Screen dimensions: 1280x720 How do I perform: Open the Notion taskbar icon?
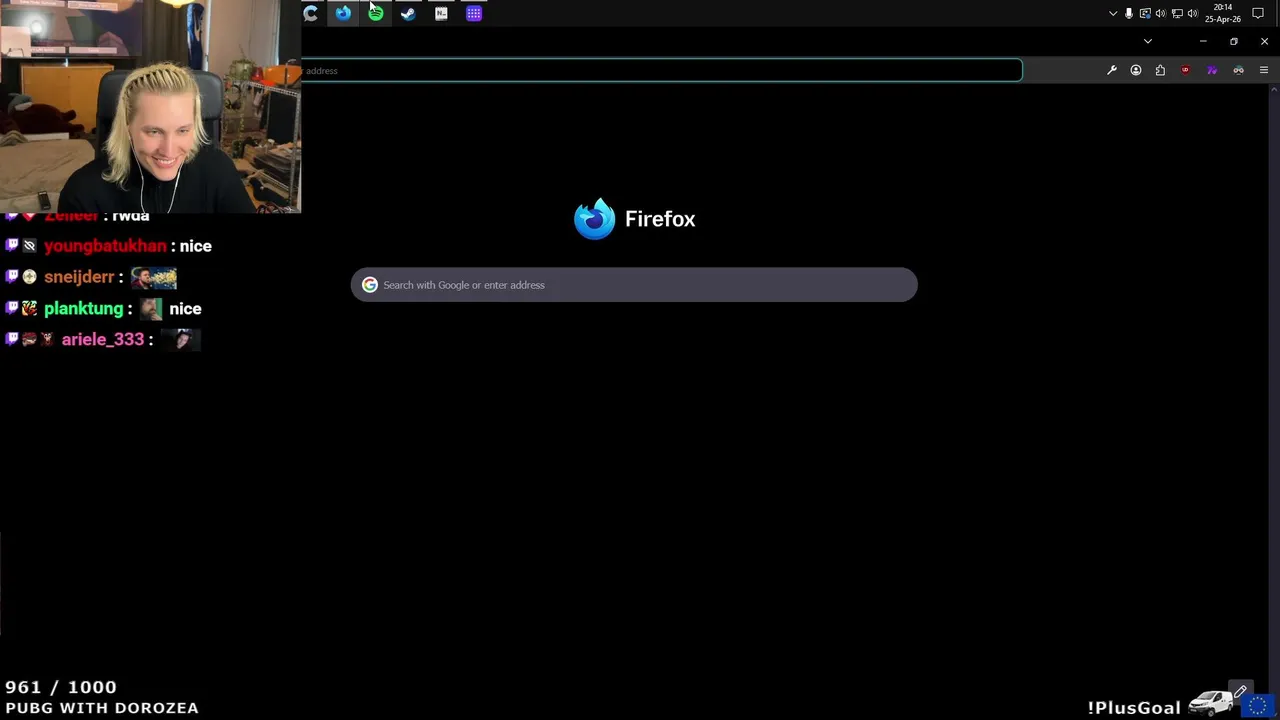441,13
